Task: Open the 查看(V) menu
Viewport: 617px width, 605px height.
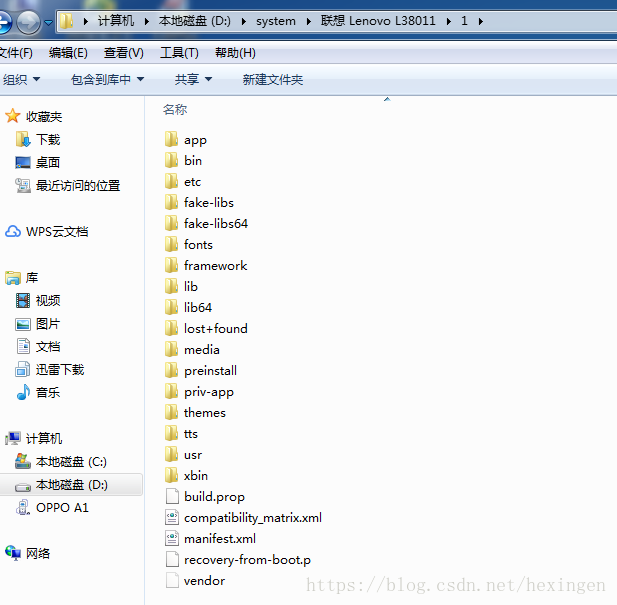Action: [x=124, y=53]
